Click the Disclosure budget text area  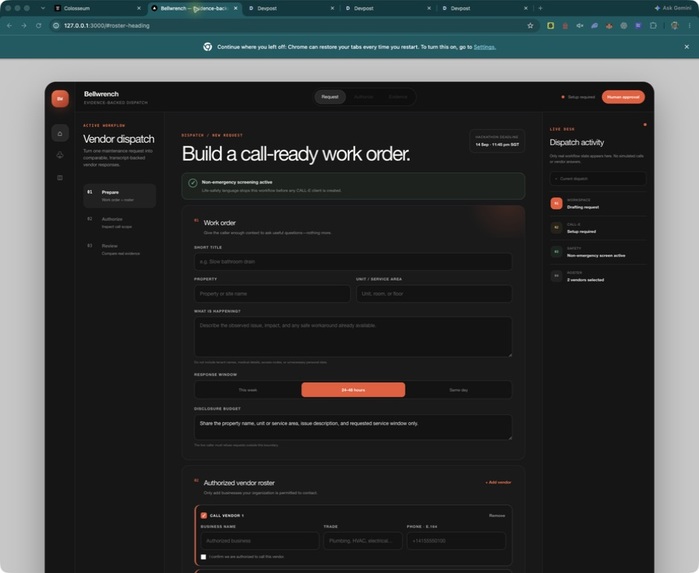(x=353, y=427)
